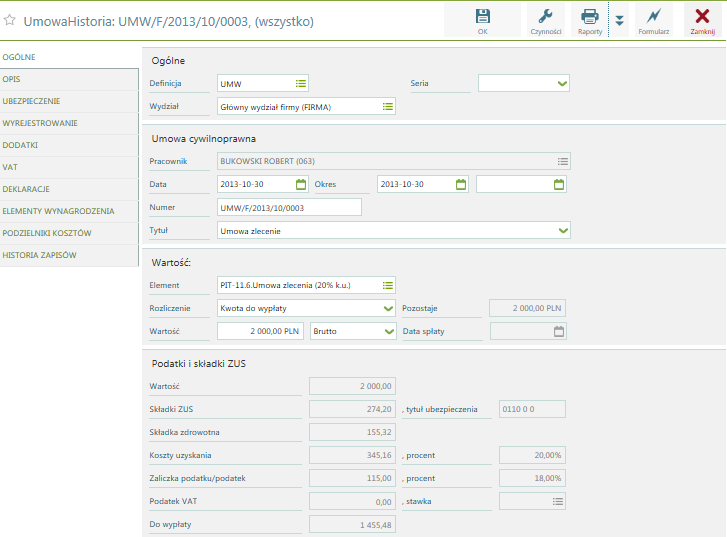Viewport: 727px width, 537px height.
Task: Expand the Tytuł dropdown
Action: (x=563, y=230)
